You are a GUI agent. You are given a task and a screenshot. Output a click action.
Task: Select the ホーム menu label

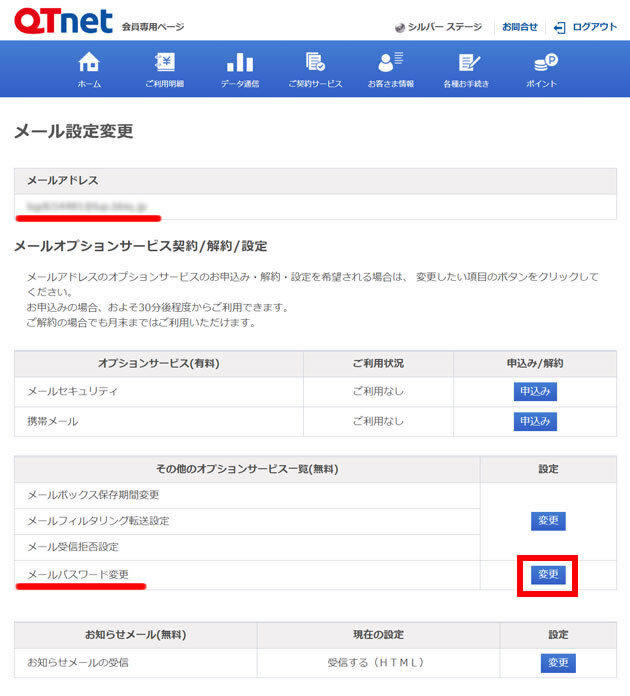coord(89,84)
